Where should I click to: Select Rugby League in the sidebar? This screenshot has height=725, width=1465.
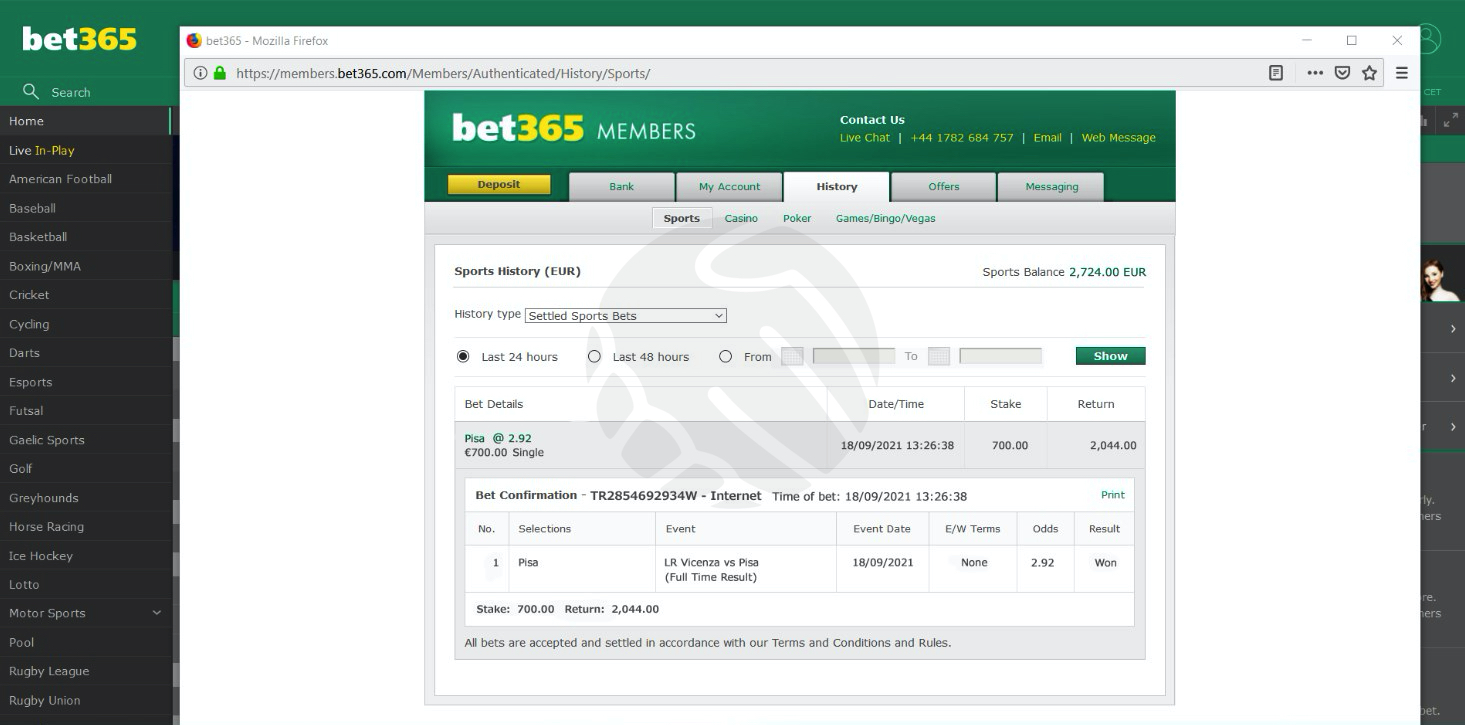[86, 671]
